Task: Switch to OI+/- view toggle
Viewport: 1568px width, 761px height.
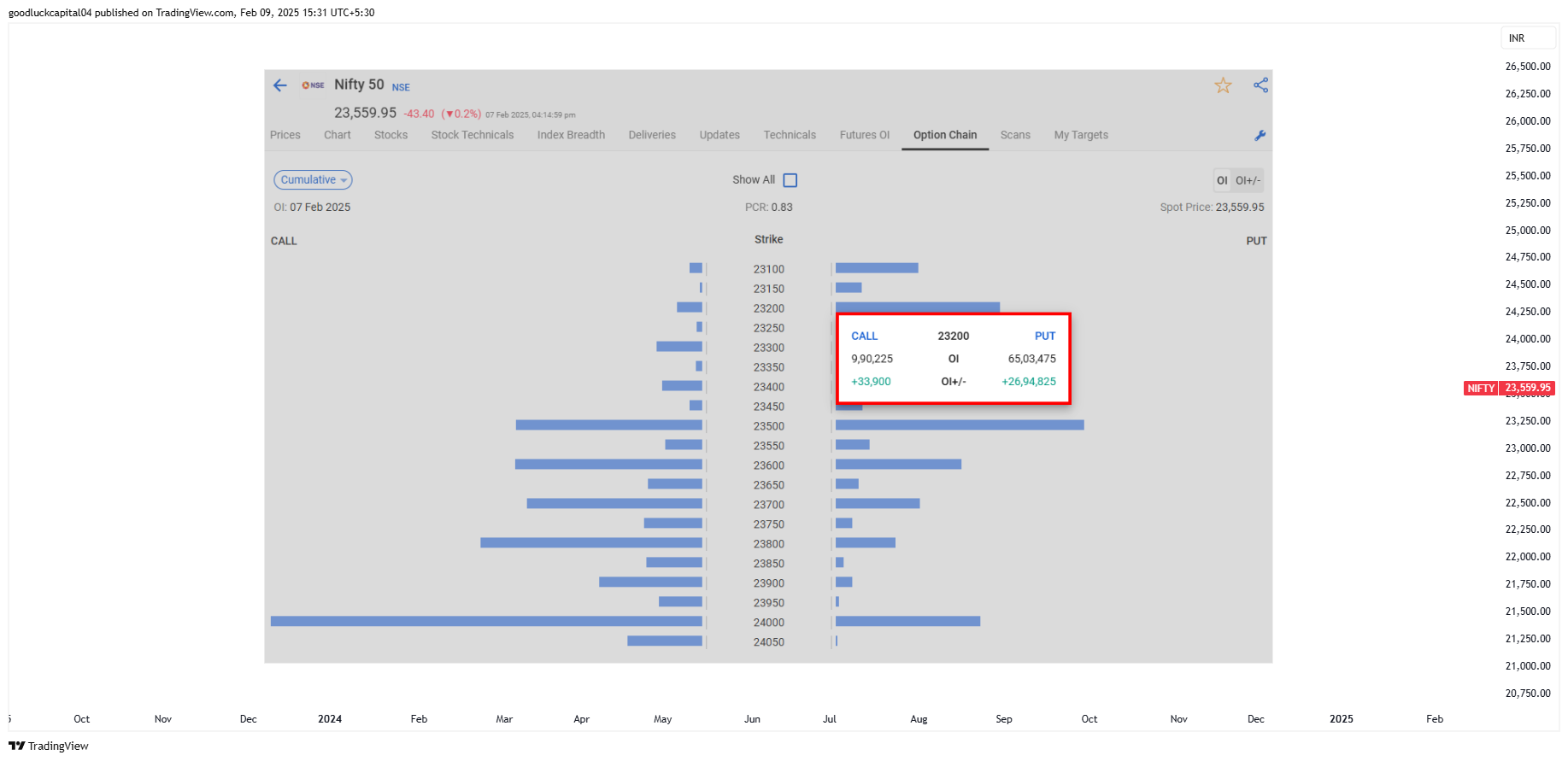Action: 1248,180
